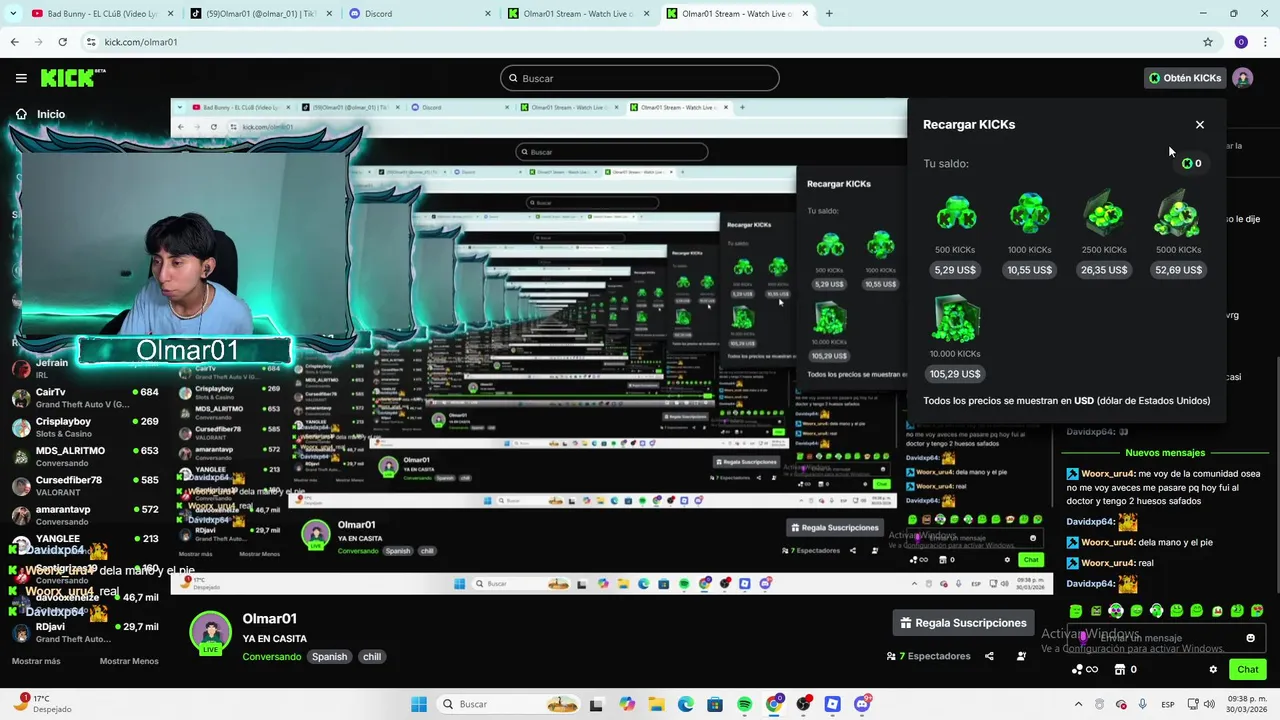Click the Buscar search field on Kick
The height and width of the screenshot is (720, 1280).
[640, 78]
